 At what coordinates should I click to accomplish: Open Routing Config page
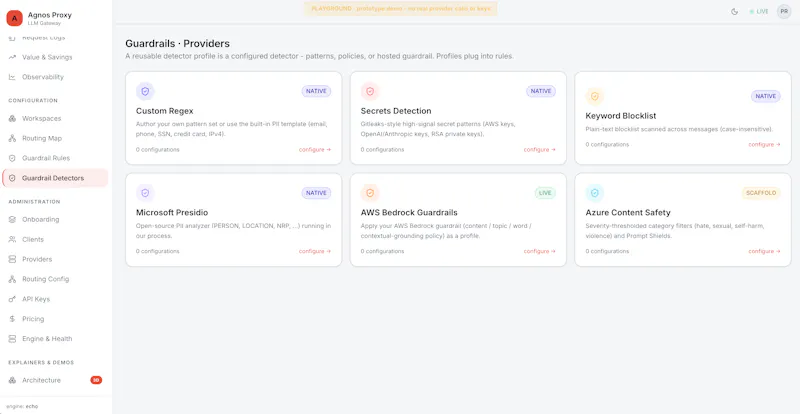(x=55, y=279)
